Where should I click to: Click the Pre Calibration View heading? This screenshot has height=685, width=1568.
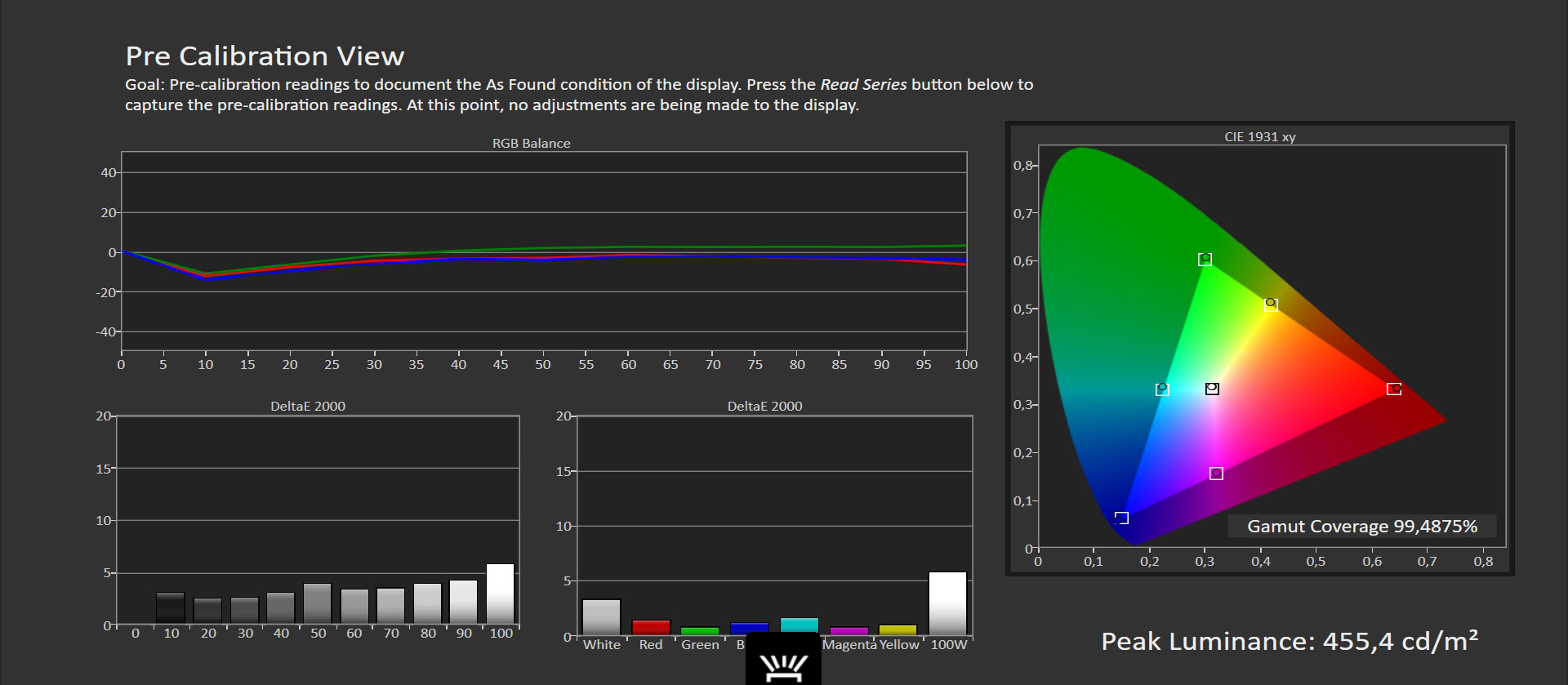point(265,56)
